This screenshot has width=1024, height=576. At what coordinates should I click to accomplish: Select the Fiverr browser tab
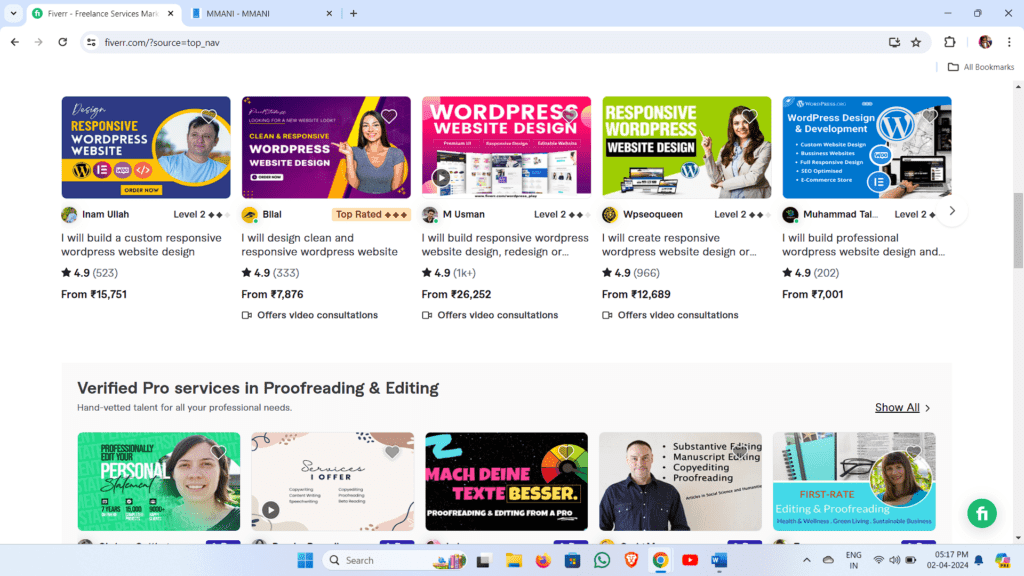click(103, 13)
